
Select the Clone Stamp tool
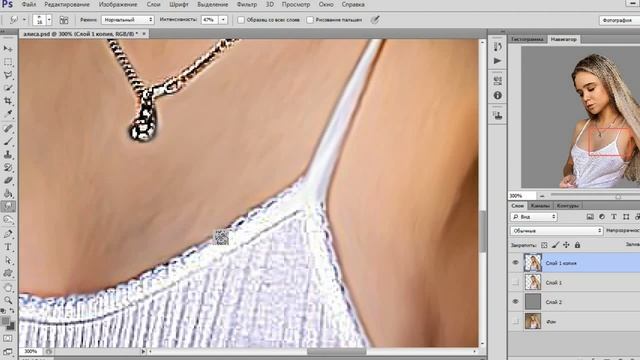pos(8,154)
